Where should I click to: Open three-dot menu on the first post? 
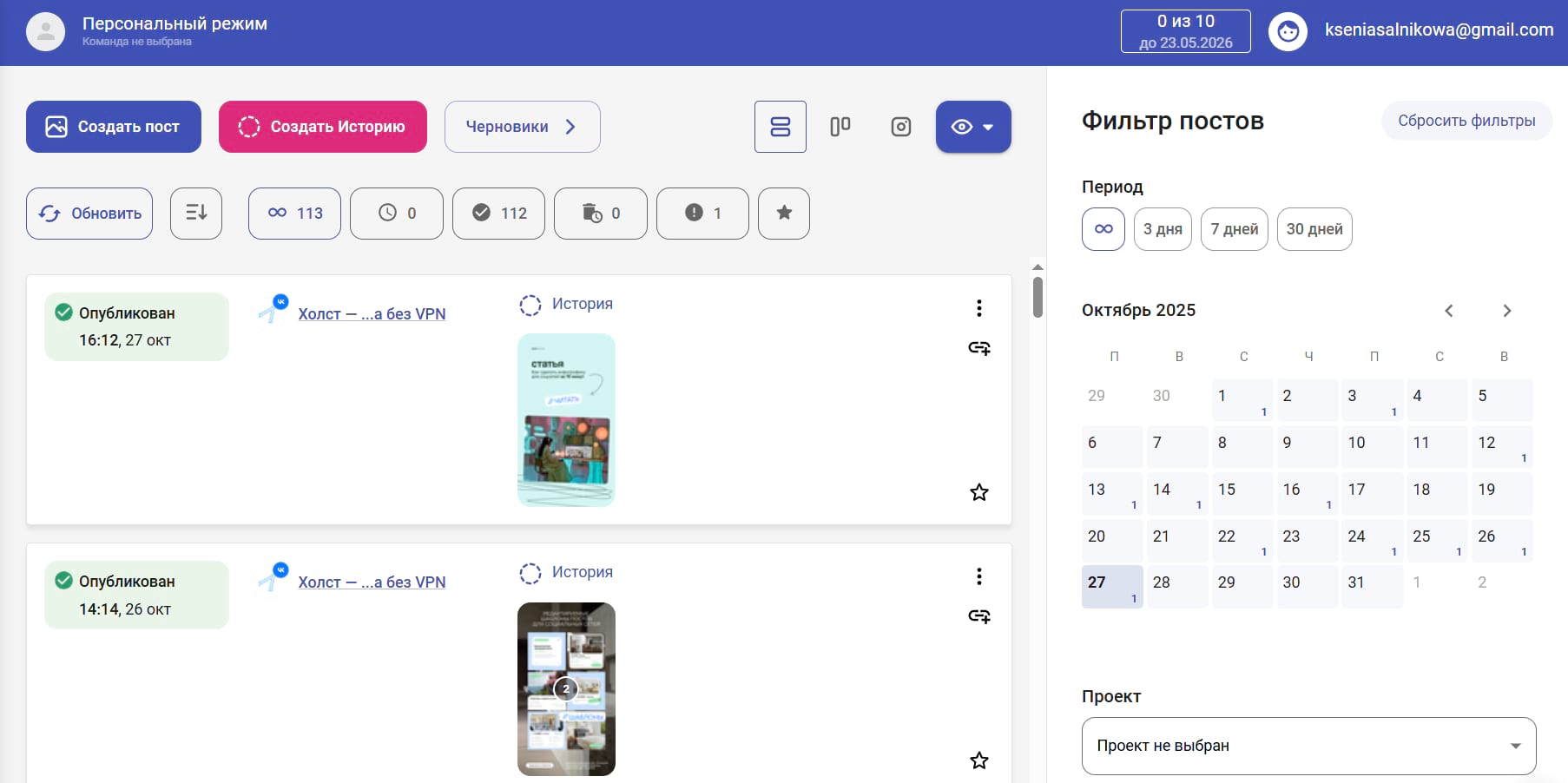click(x=979, y=307)
